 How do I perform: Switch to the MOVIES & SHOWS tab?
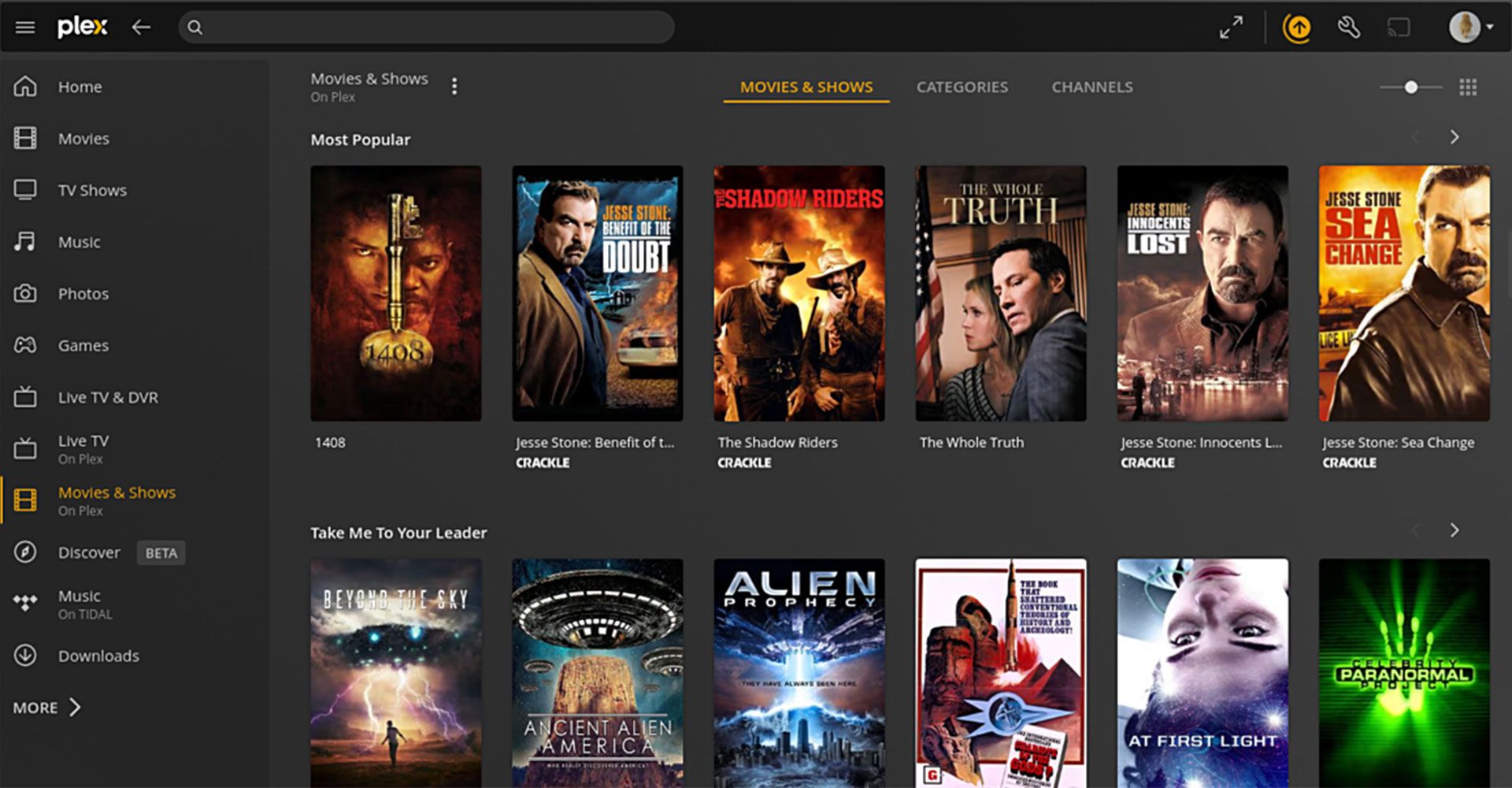tap(806, 87)
